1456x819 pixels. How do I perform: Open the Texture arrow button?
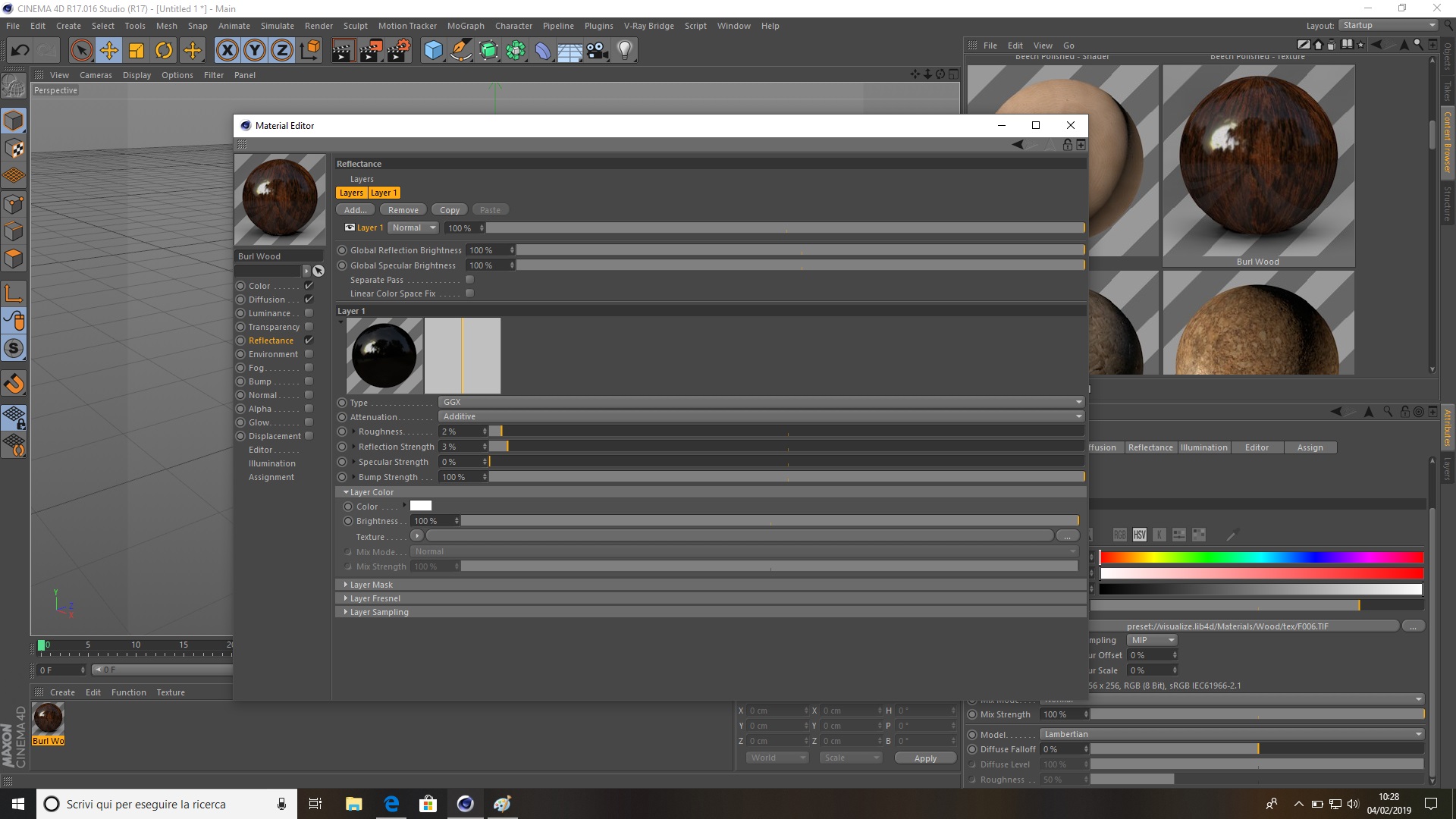click(417, 536)
